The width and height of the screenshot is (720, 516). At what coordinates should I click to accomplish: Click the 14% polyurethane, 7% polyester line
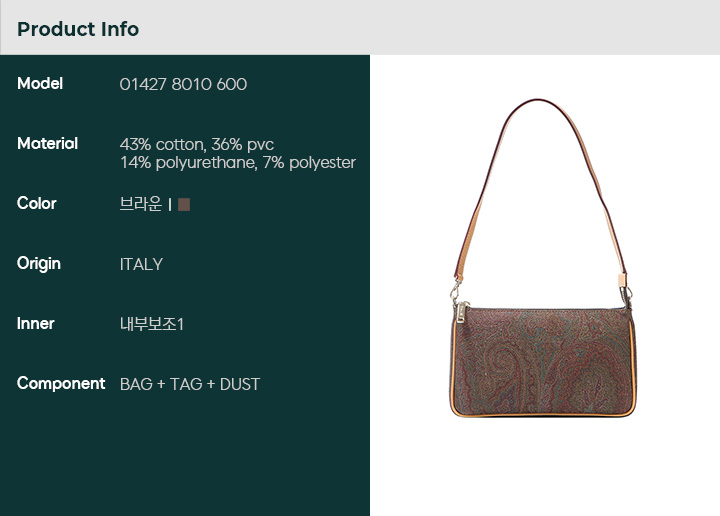[x=238, y=163]
